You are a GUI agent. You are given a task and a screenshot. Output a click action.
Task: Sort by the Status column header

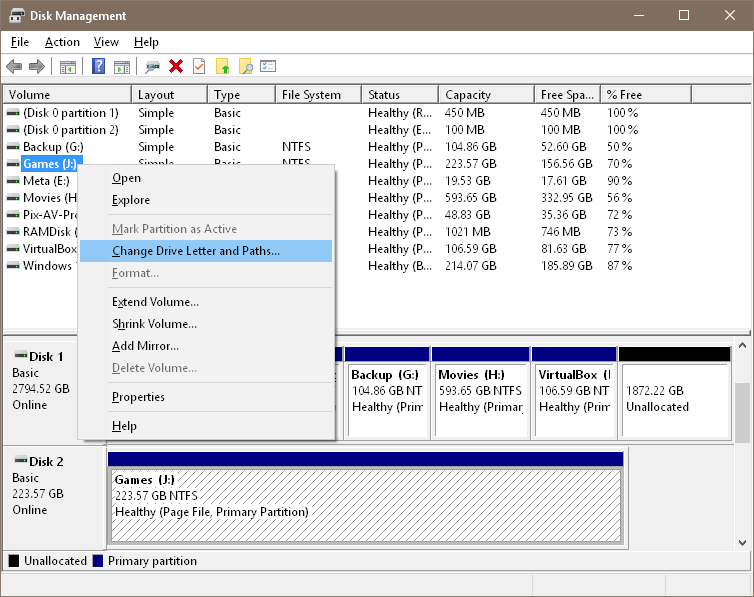tap(400, 95)
